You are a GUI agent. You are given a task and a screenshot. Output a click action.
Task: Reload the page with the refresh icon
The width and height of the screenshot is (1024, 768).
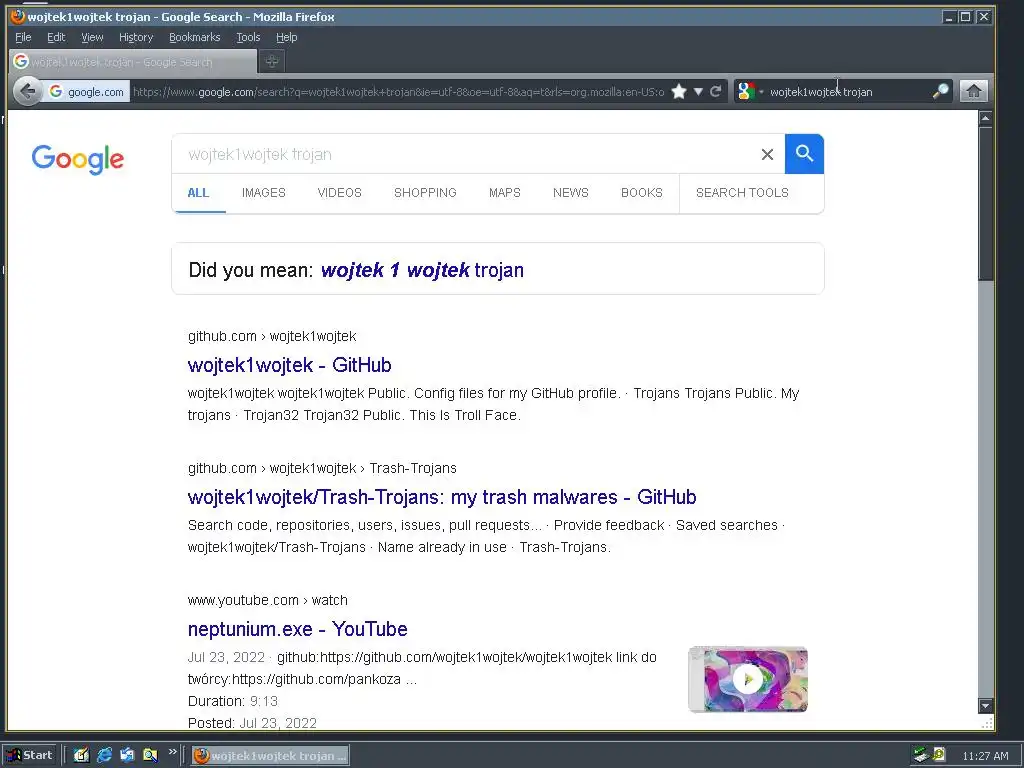tap(716, 91)
